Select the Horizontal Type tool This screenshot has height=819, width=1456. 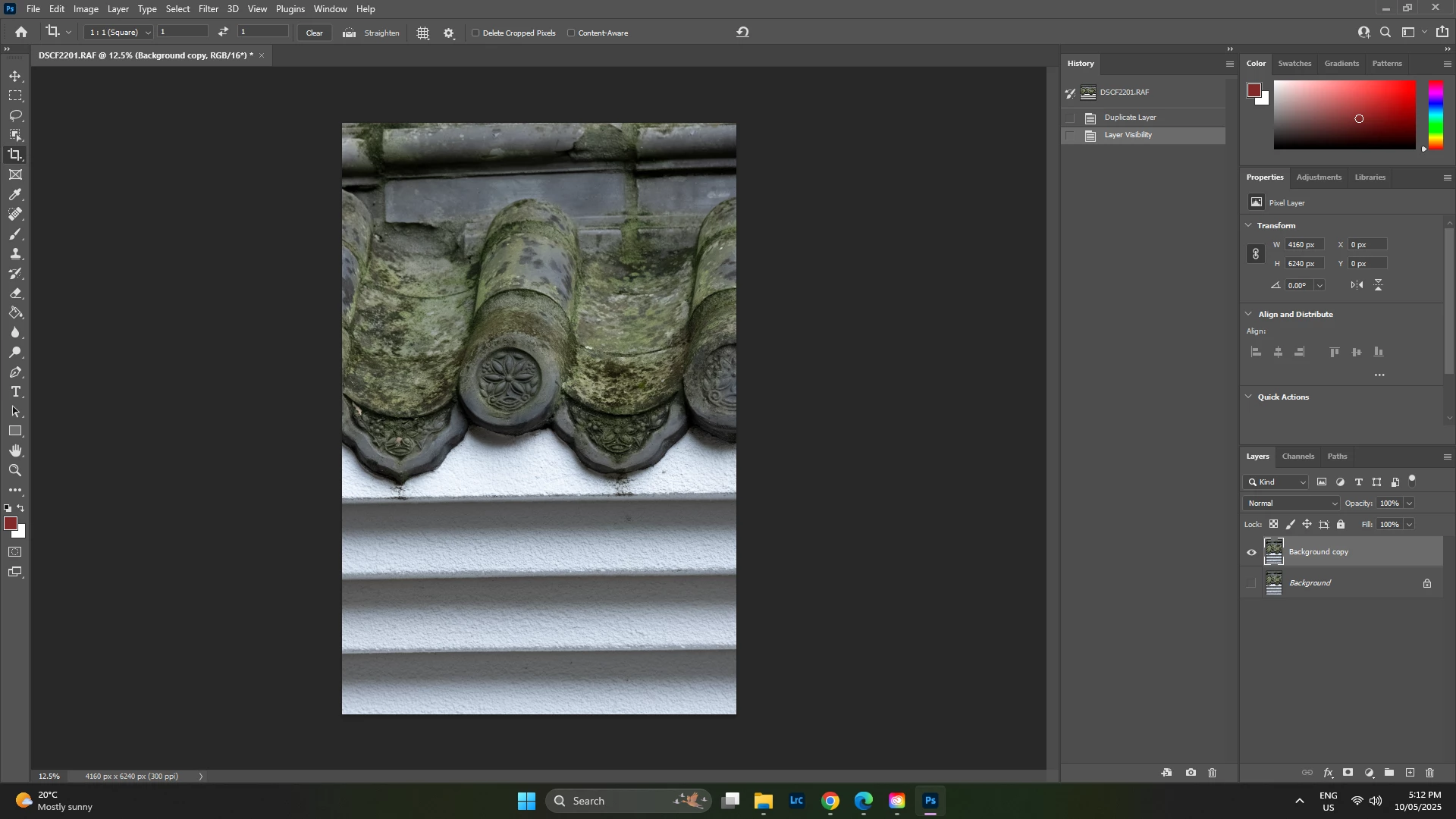coord(15,392)
